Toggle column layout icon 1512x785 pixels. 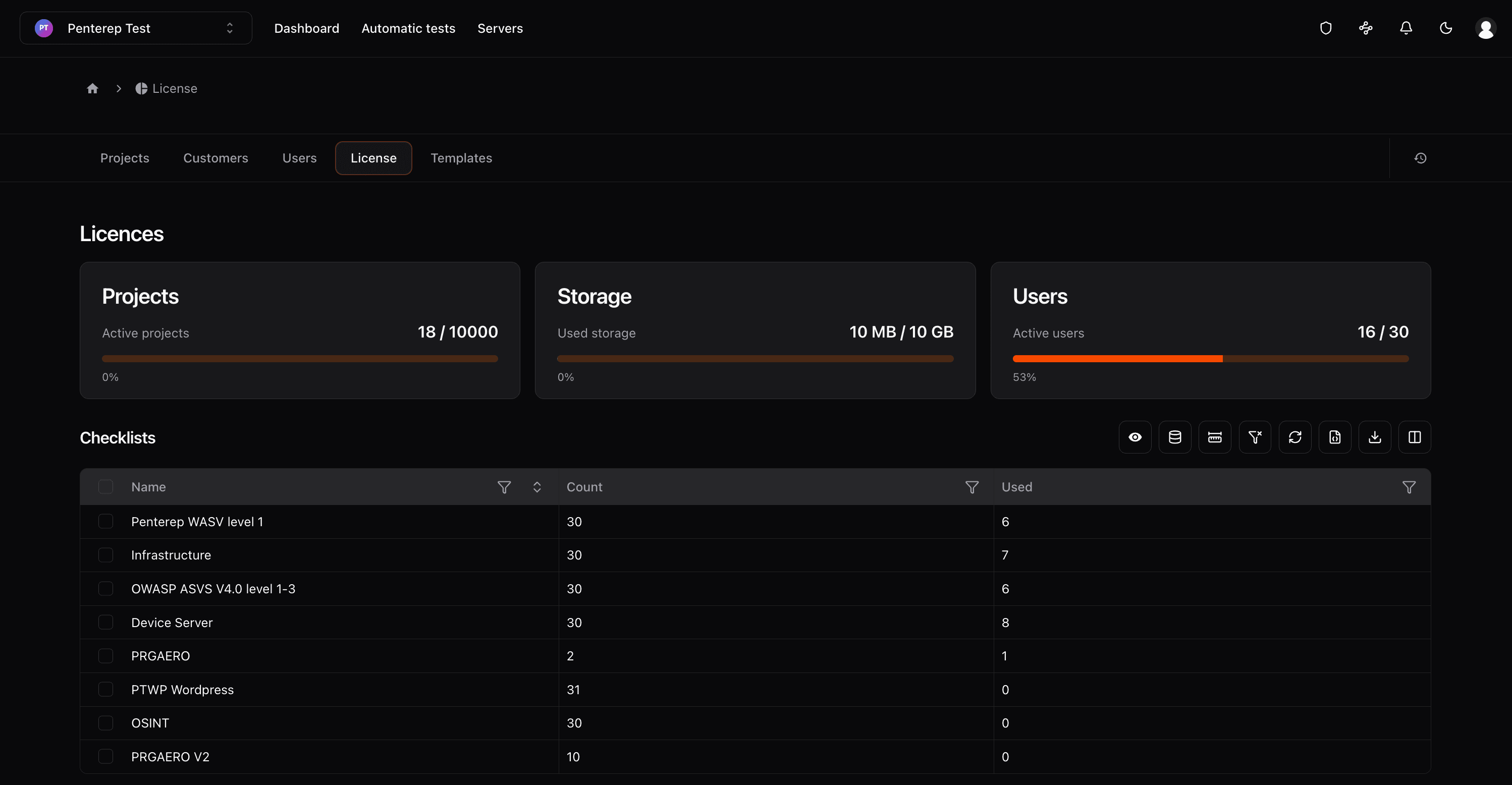point(1415,437)
